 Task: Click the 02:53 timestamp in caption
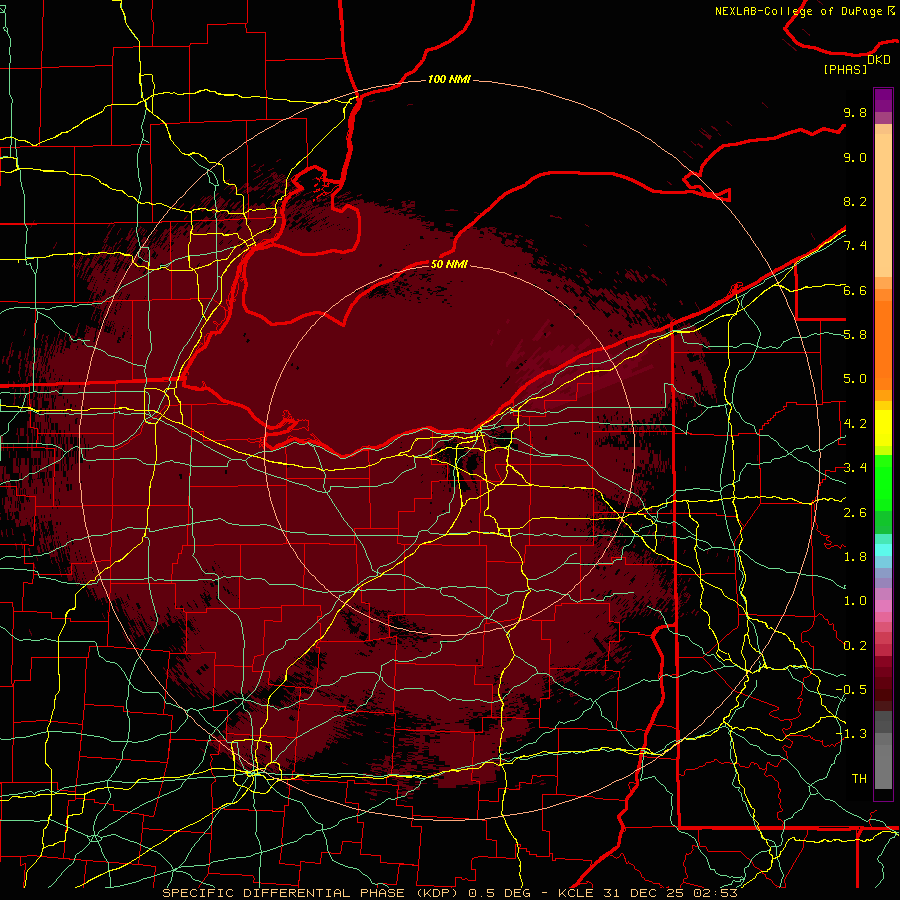(715, 893)
